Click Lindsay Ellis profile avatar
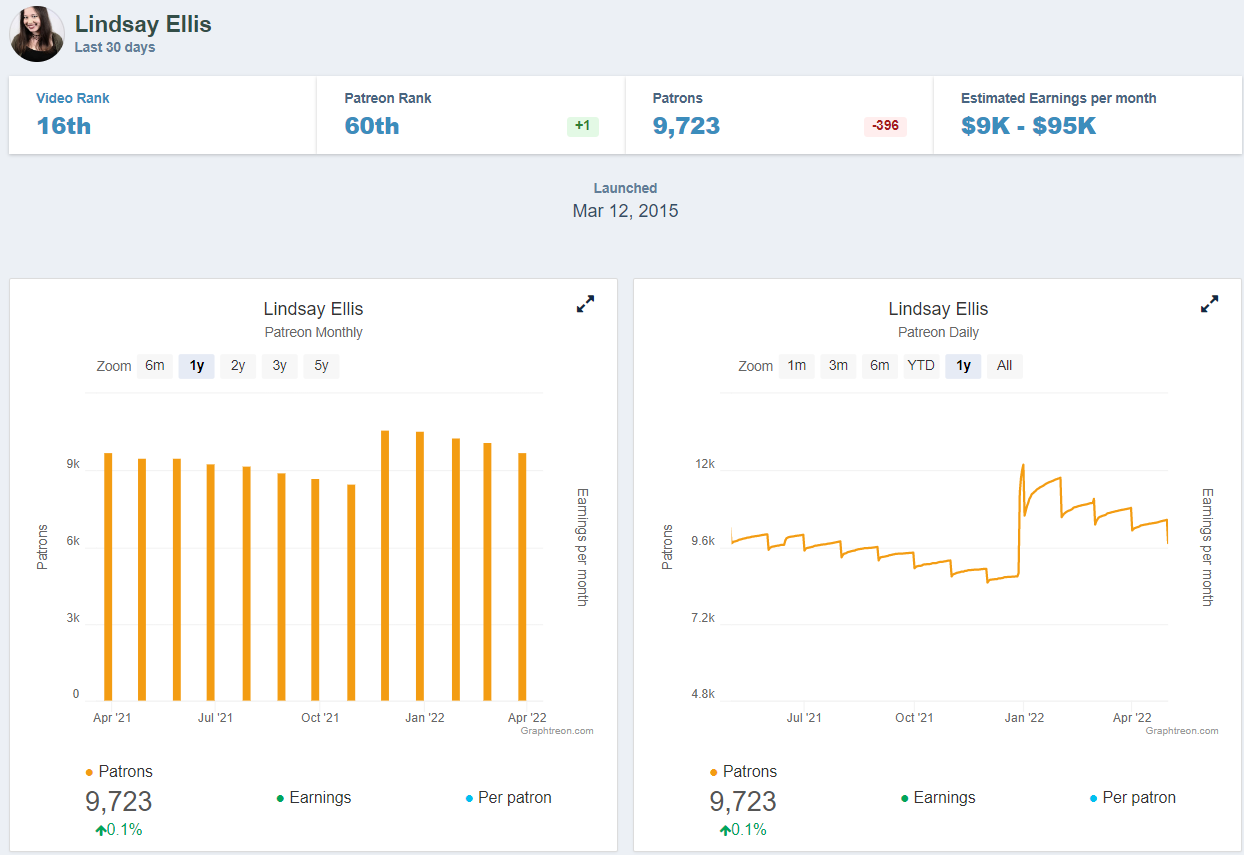1244x855 pixels. tap(37, 33)
